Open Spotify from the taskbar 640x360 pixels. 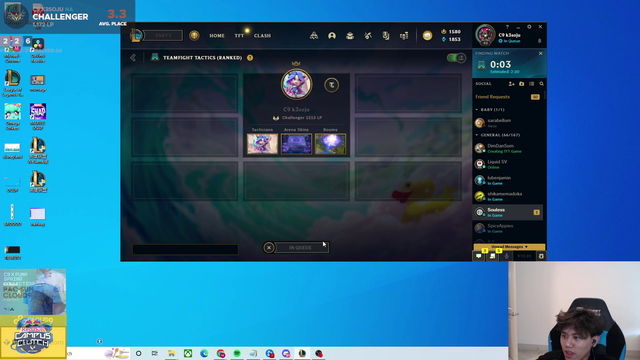point(237,353)
